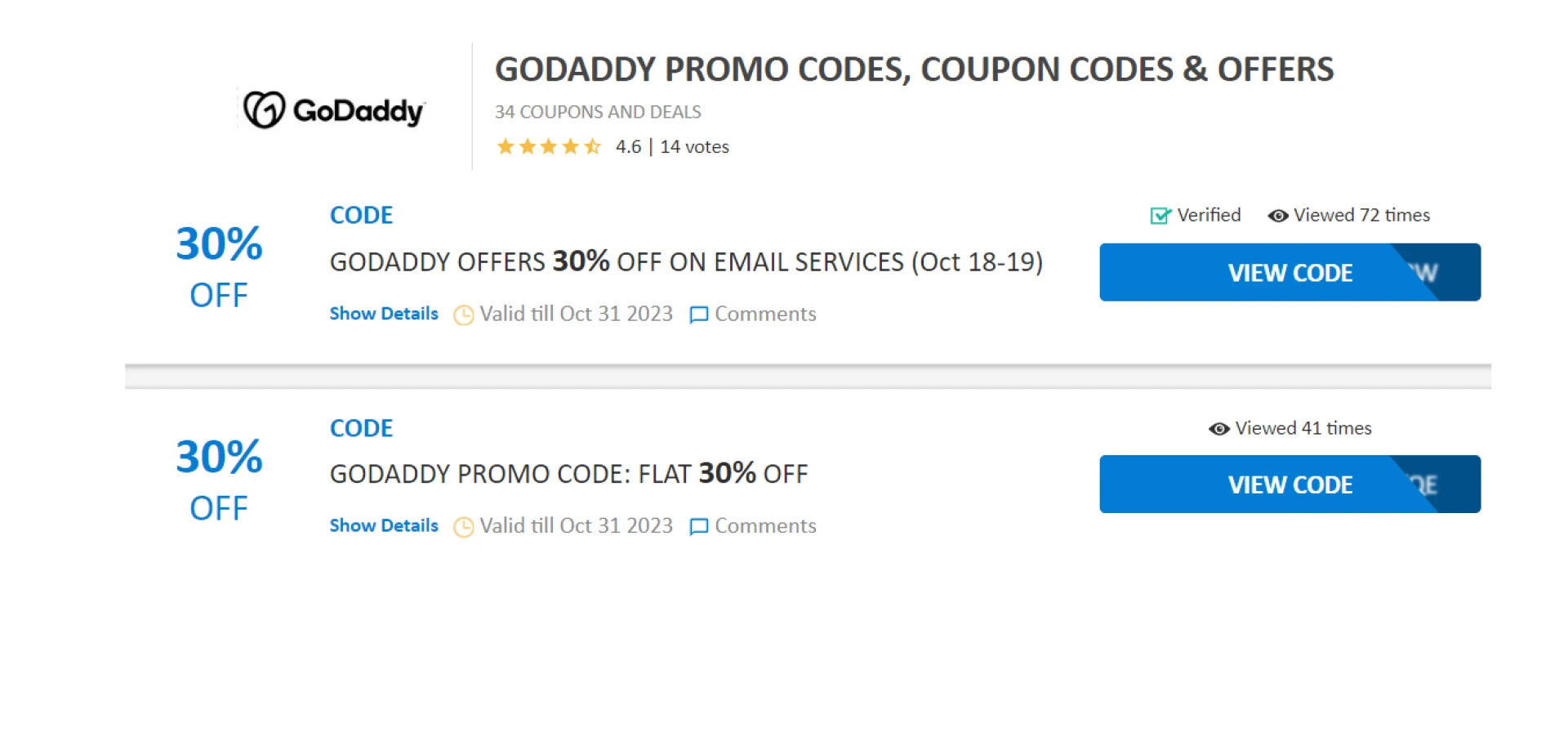Viewport: 1568px width, 732px height.
Task: Expand Show Details for the email services offer
Action: point(384,314)
